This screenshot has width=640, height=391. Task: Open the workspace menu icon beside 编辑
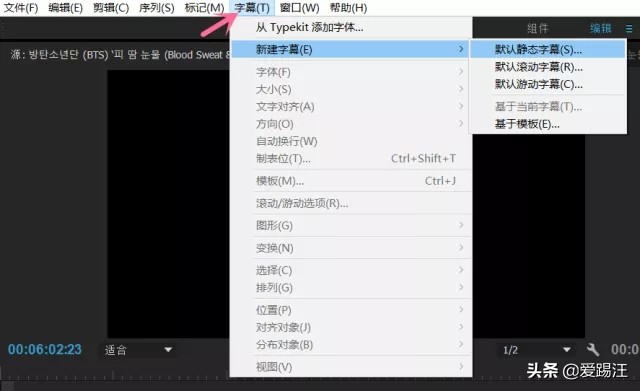click(629, 29)
